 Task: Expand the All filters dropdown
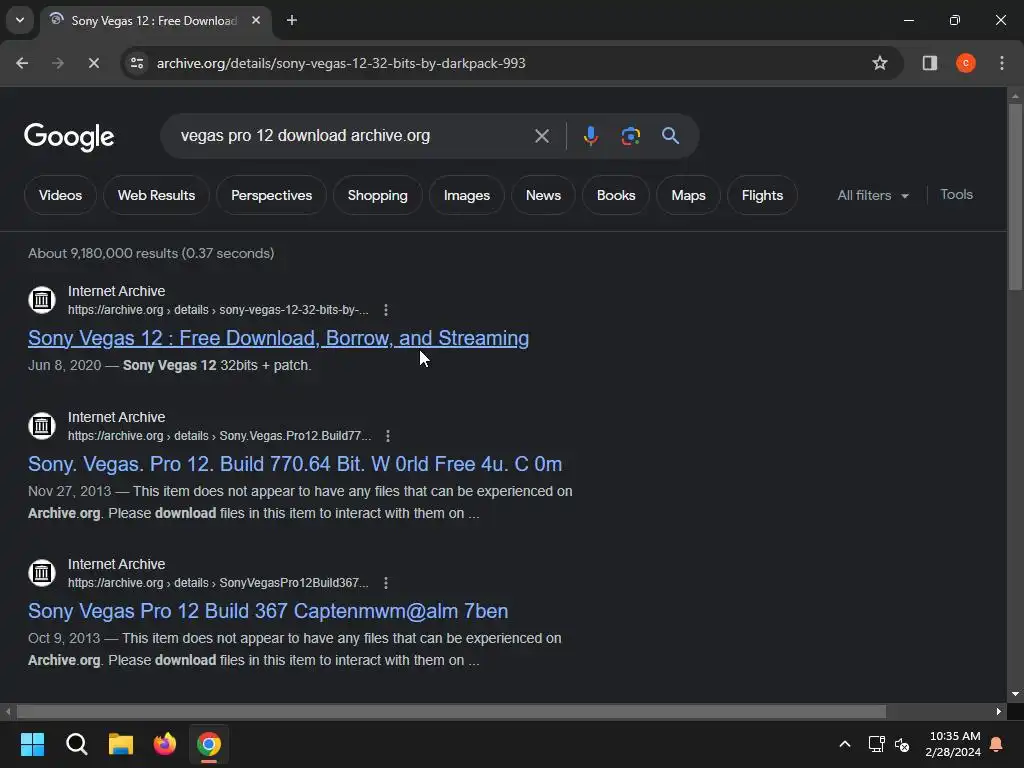[872, 195]
